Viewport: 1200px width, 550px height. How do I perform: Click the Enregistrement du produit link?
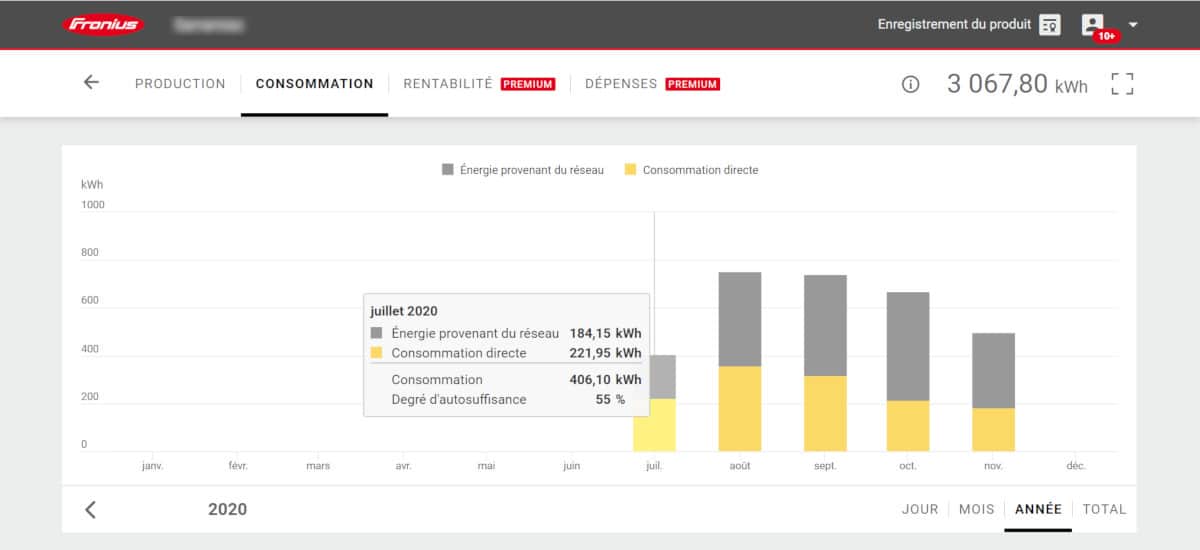pos(953,25)
